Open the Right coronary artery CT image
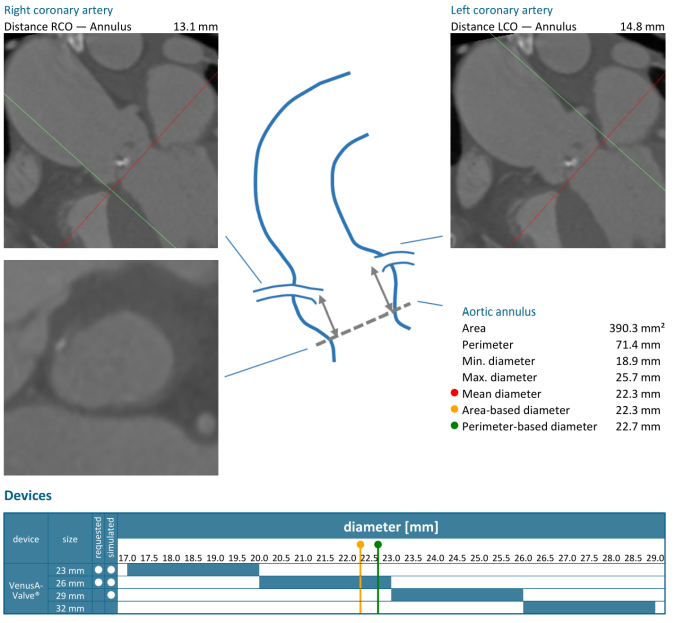This screenshot has width=675, height=623. pos(110,139)
